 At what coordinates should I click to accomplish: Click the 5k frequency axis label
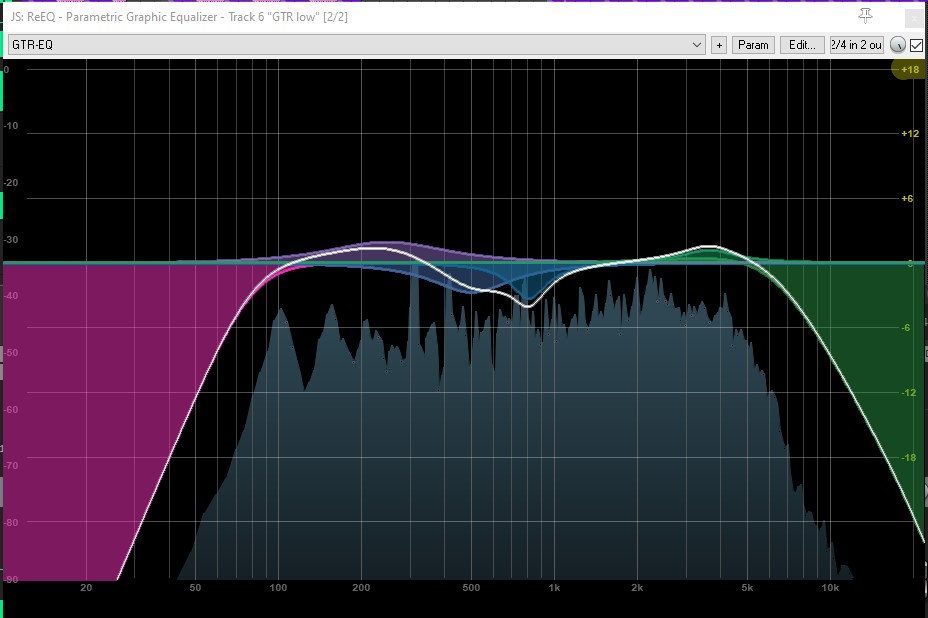(747, 587)
